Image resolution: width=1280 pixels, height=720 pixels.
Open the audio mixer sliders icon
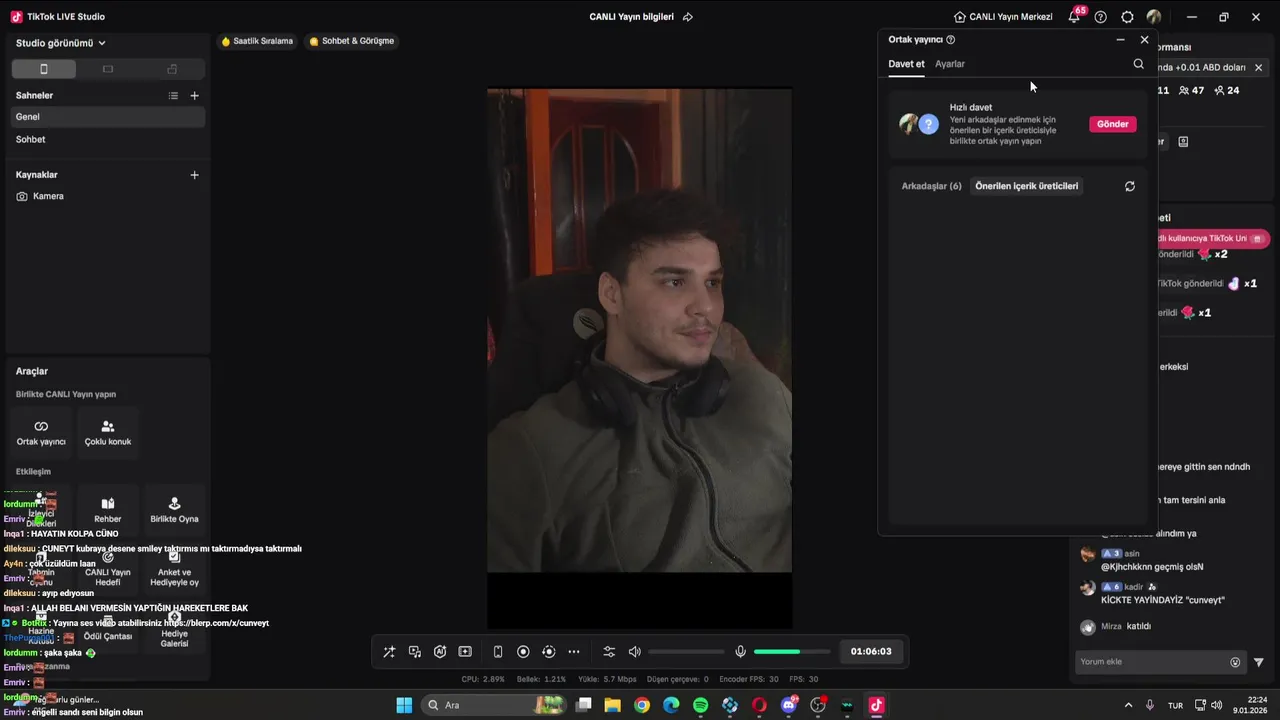click(x=609, y=652)
